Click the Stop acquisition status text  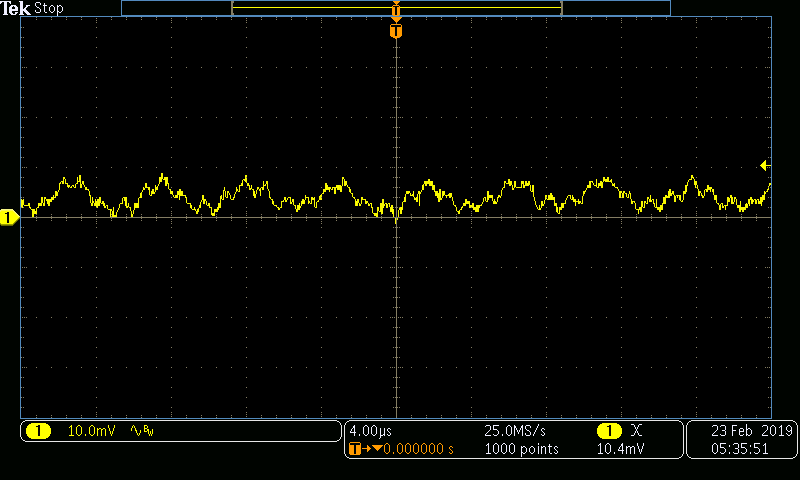pyautogui.click(x=49, y=9)
